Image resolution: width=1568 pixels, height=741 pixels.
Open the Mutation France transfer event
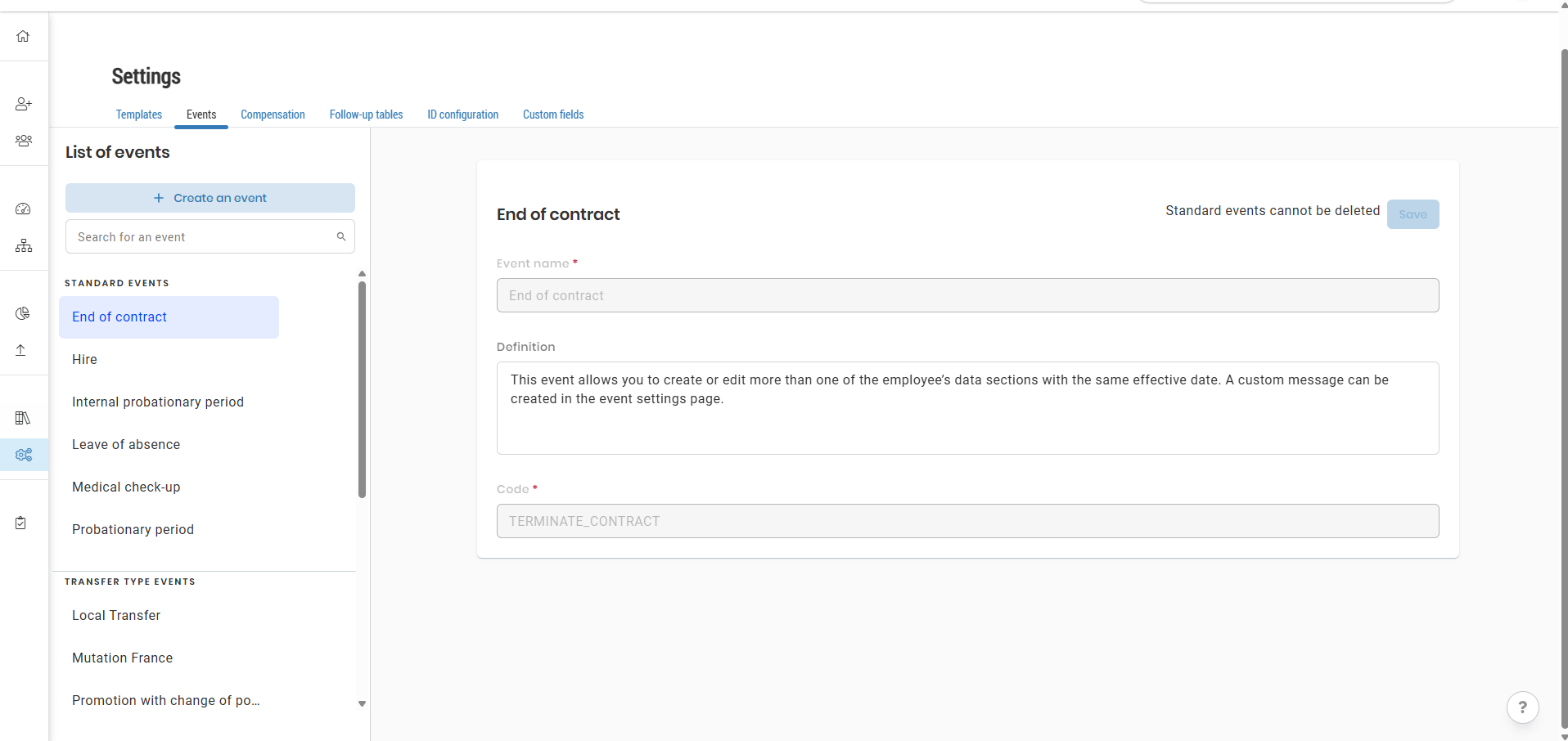click(122, 658)
